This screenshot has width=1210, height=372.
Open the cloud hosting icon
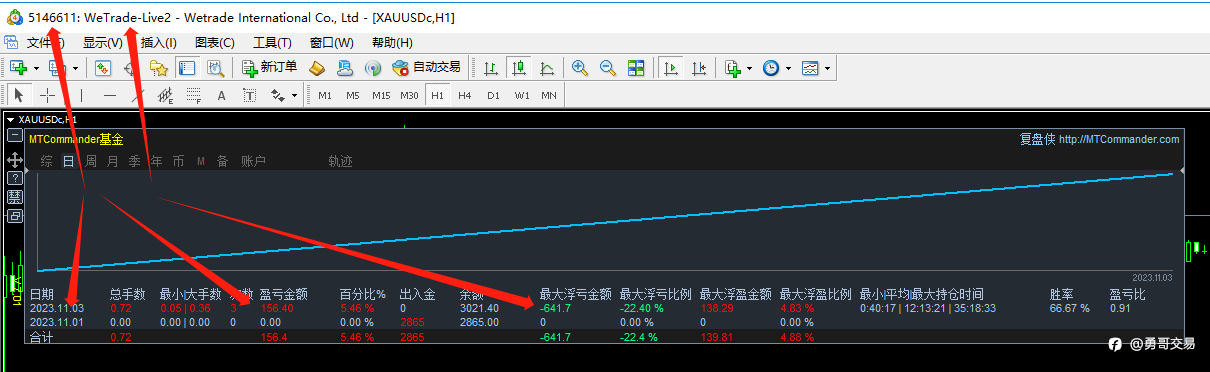pyautogui.click(x=345, y=68)
